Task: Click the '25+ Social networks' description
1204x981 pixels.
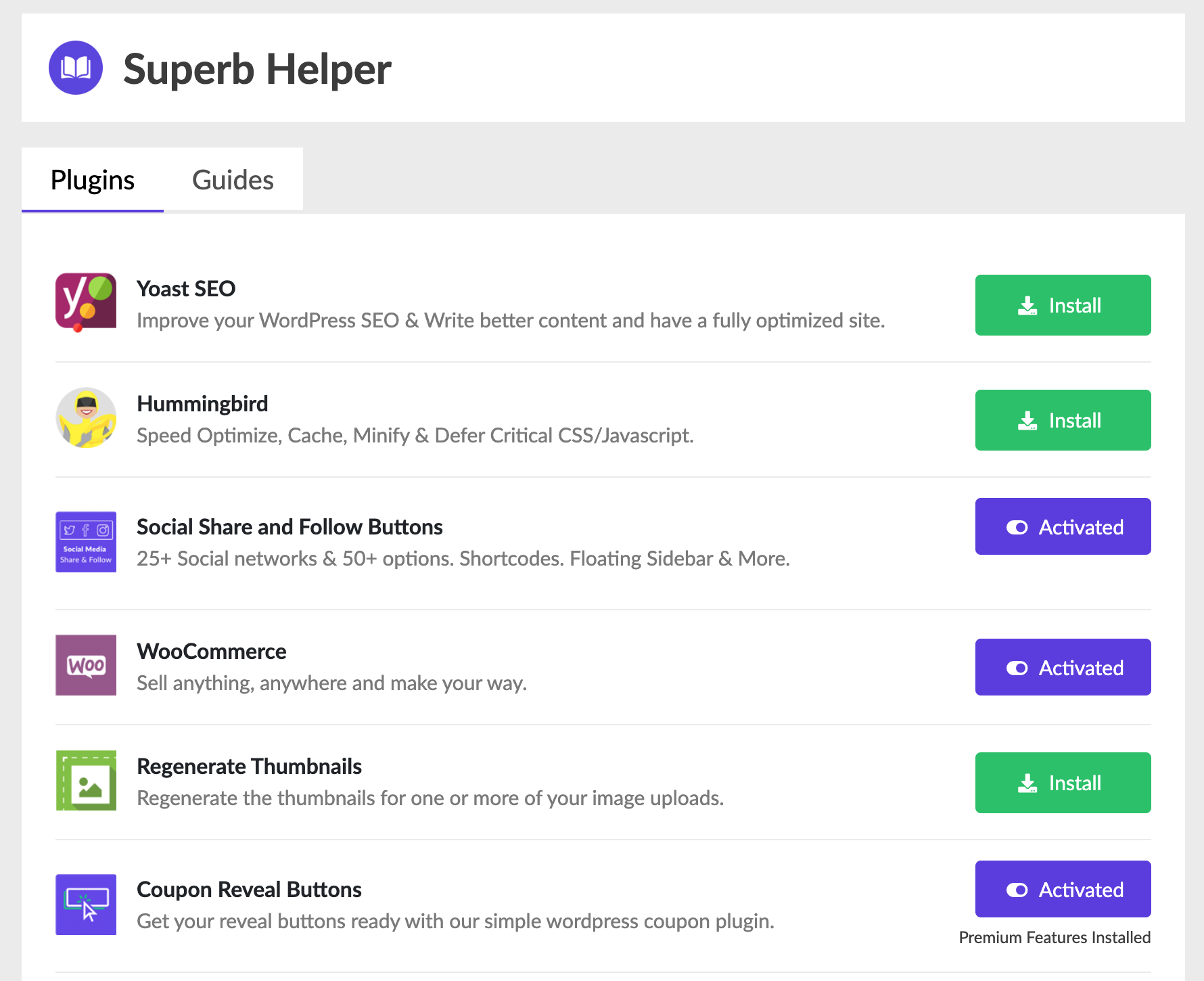Action: (463, 559)
